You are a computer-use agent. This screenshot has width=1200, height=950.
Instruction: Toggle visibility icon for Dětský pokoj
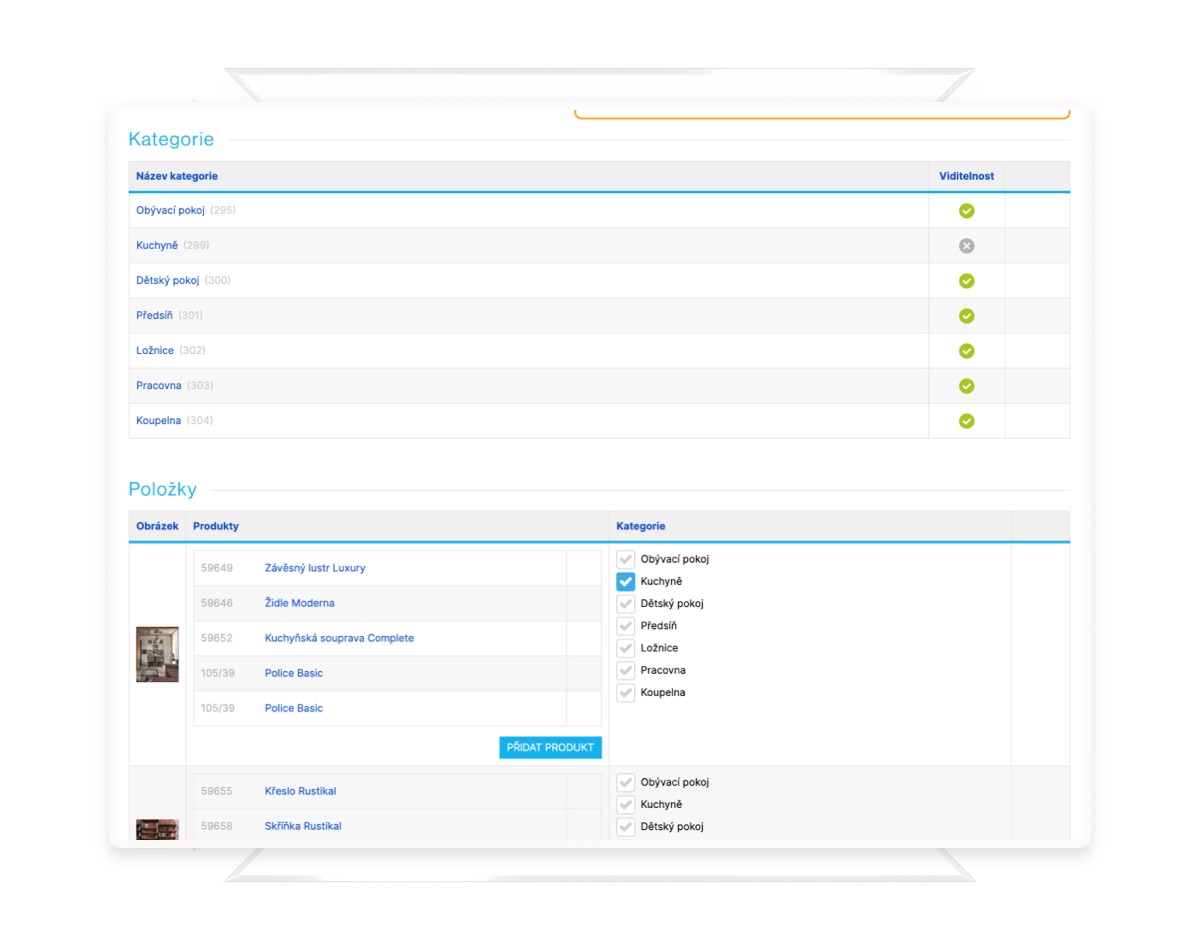pos(966,281)
